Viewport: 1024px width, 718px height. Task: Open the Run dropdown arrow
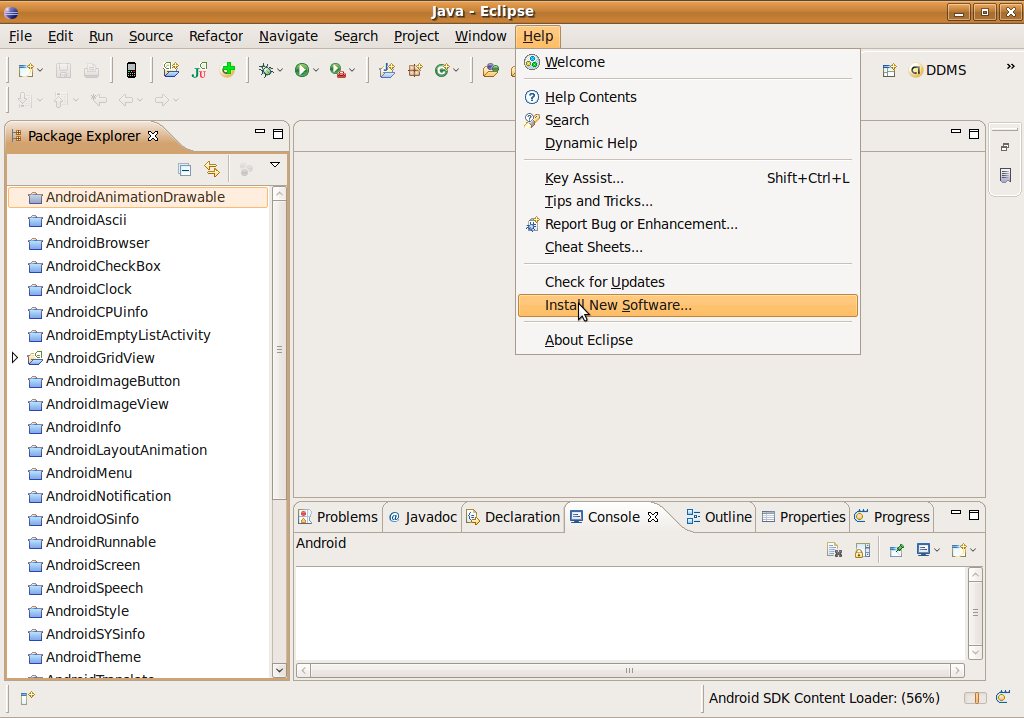tap(315, 70)
